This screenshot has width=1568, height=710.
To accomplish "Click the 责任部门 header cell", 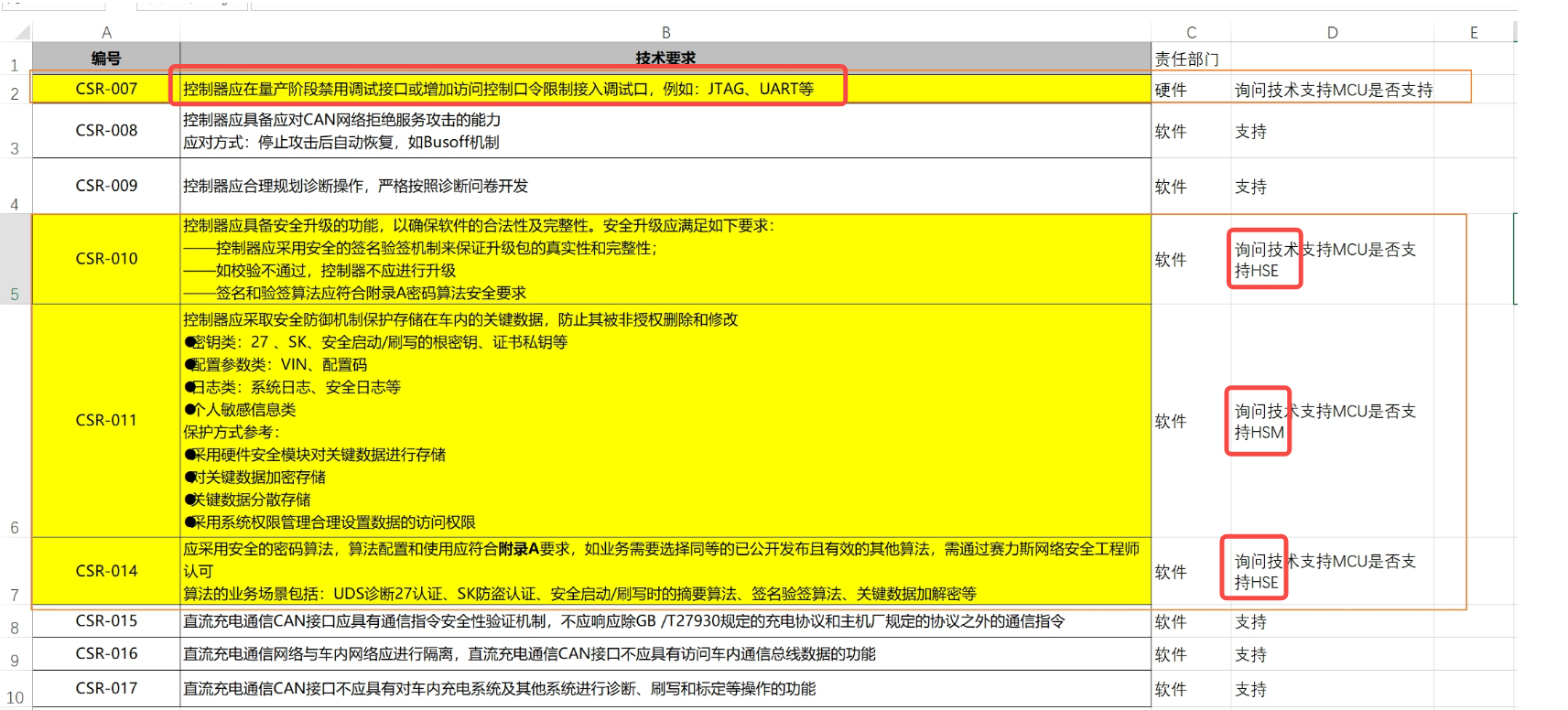I will tap(1189, 59).
